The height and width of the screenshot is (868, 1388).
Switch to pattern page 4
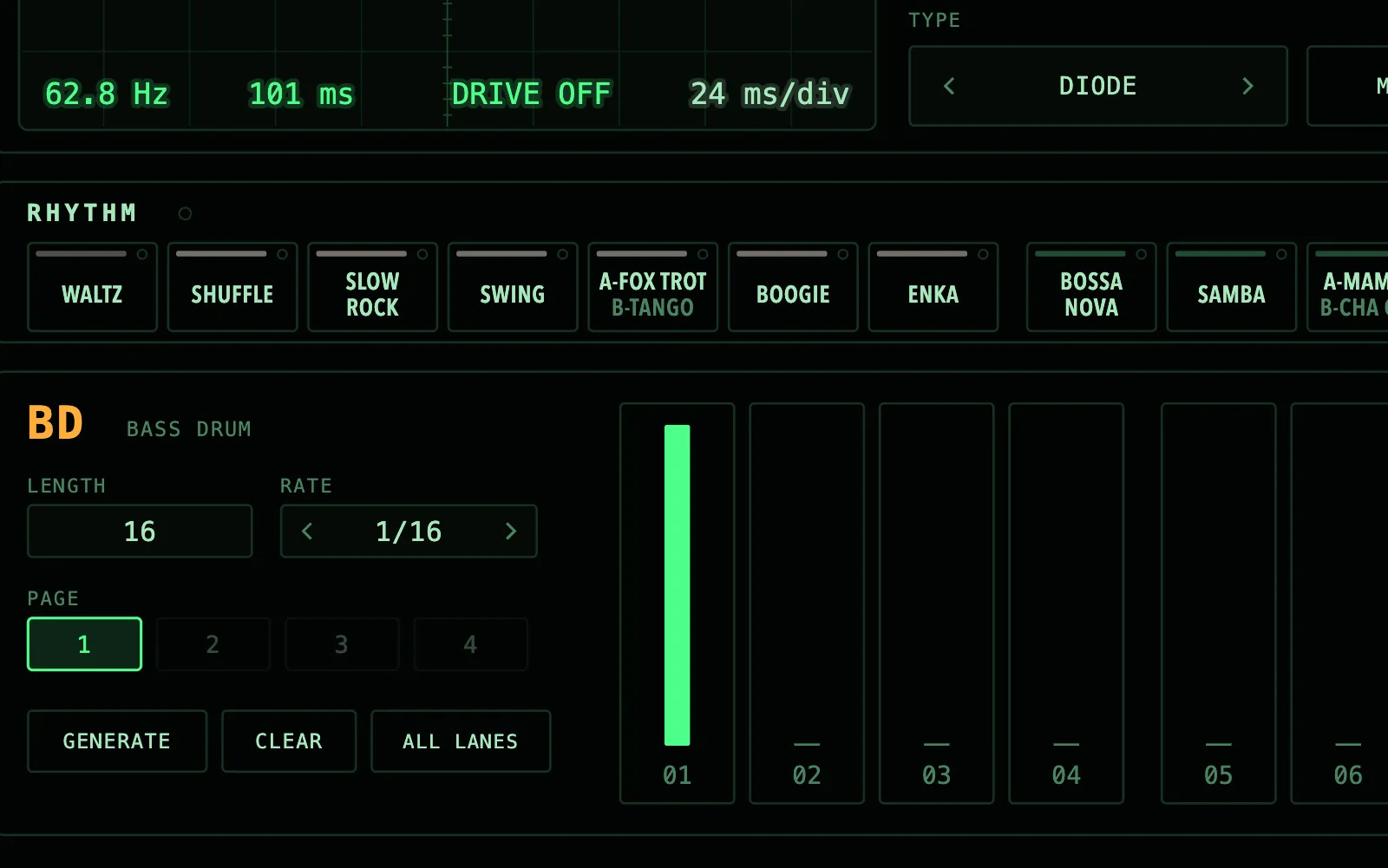(470, 644)
